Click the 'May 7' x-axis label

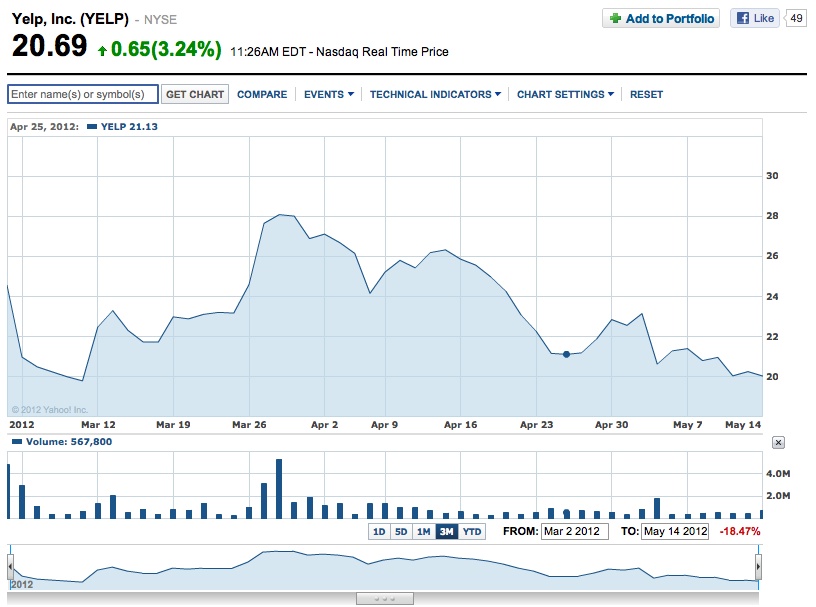point(687,425)
